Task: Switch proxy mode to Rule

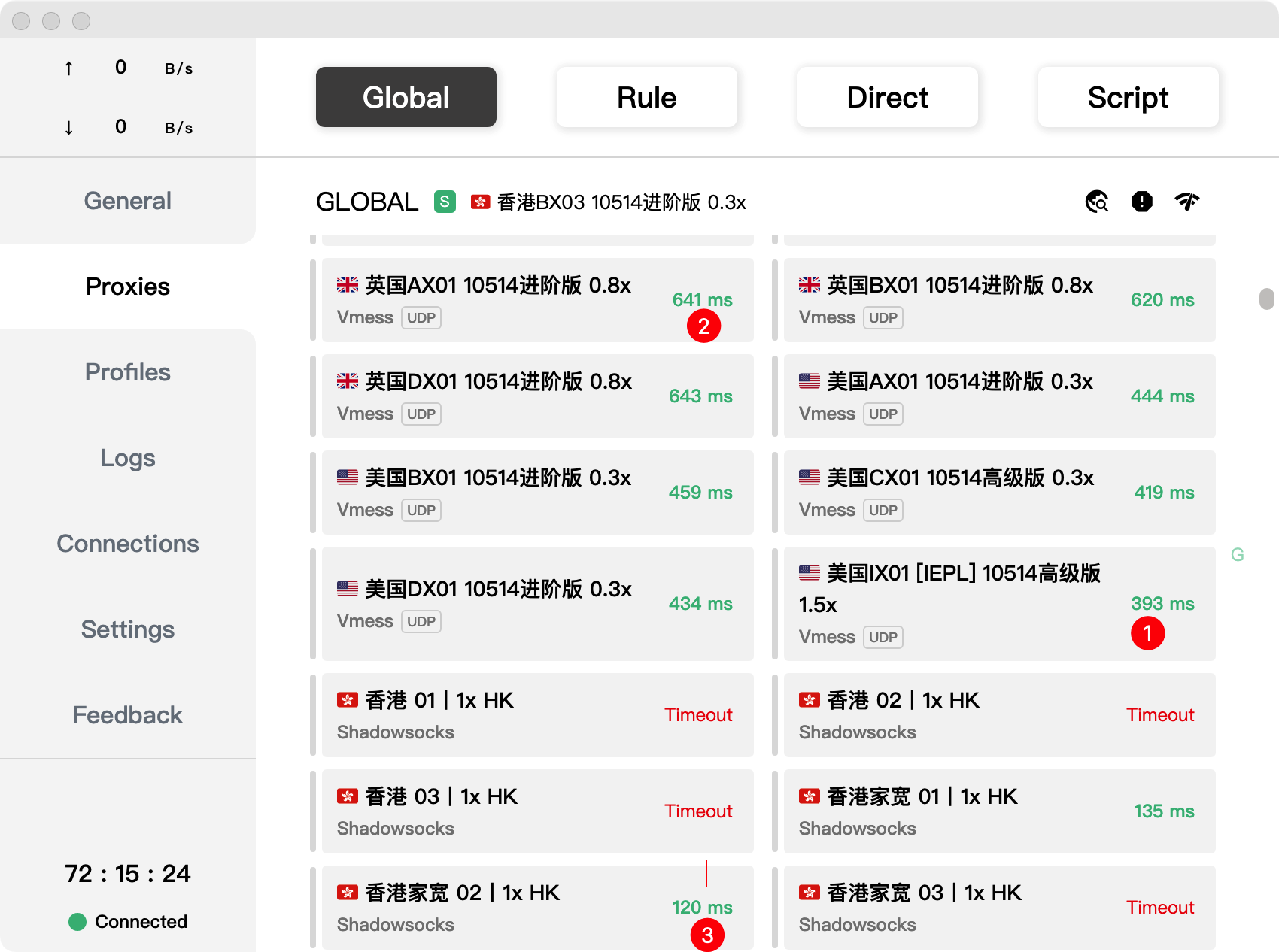Action: tap(646, 97)
